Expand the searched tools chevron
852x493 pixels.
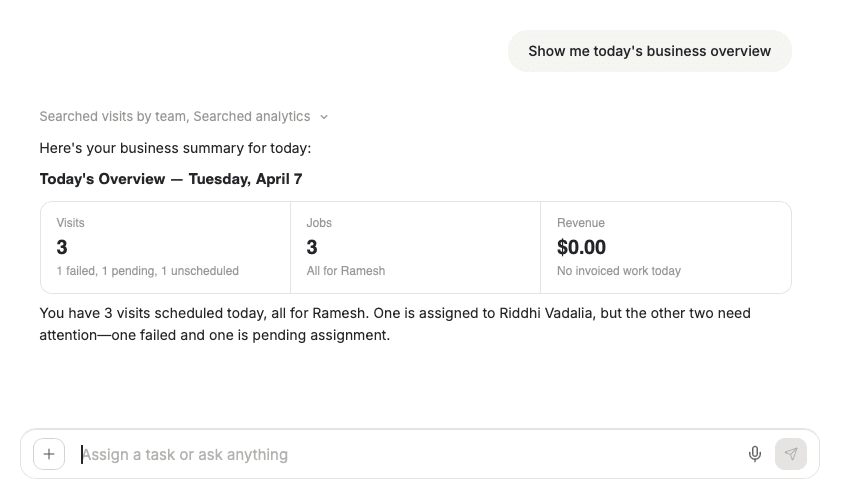[324, 117]
